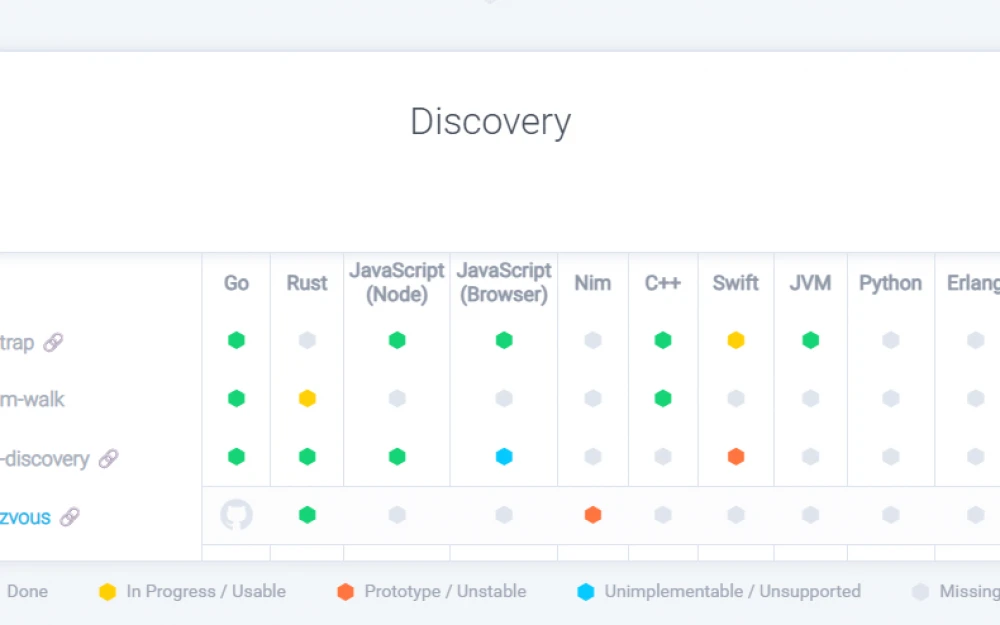Click green hexagon in JVM bootstrap cell
This screenshot has width=1000, height=625.
(x=810, y=341)
